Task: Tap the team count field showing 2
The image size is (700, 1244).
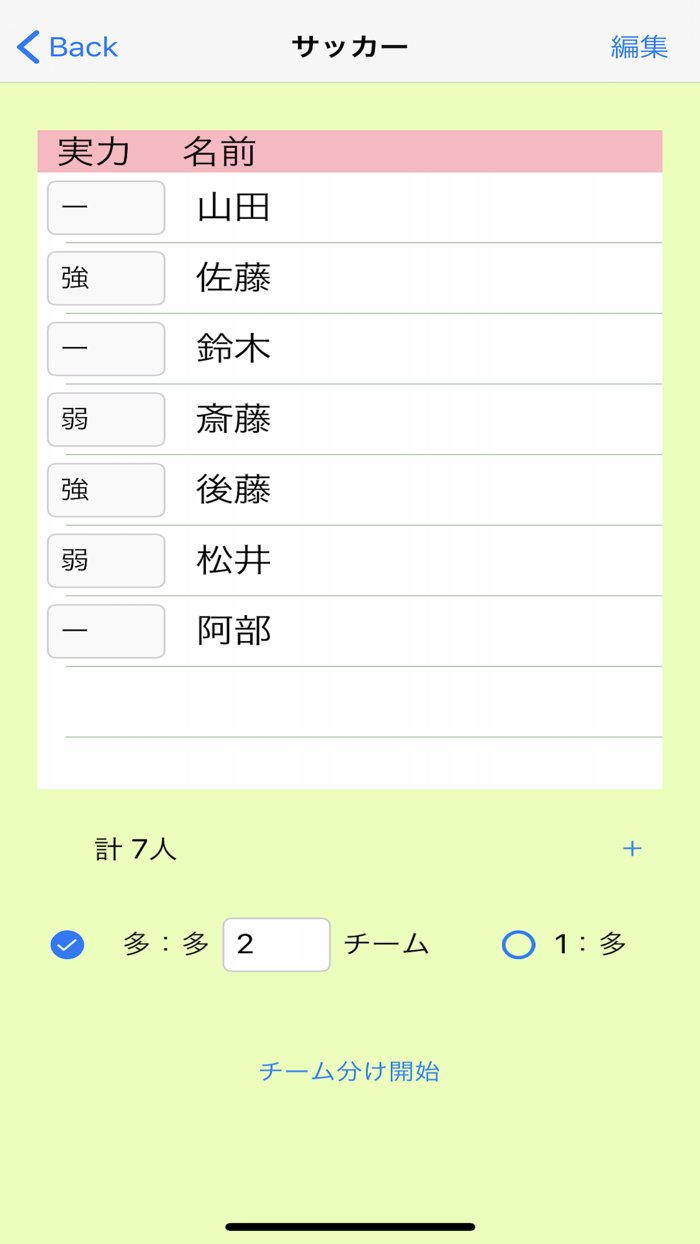Action: point(276,943)
